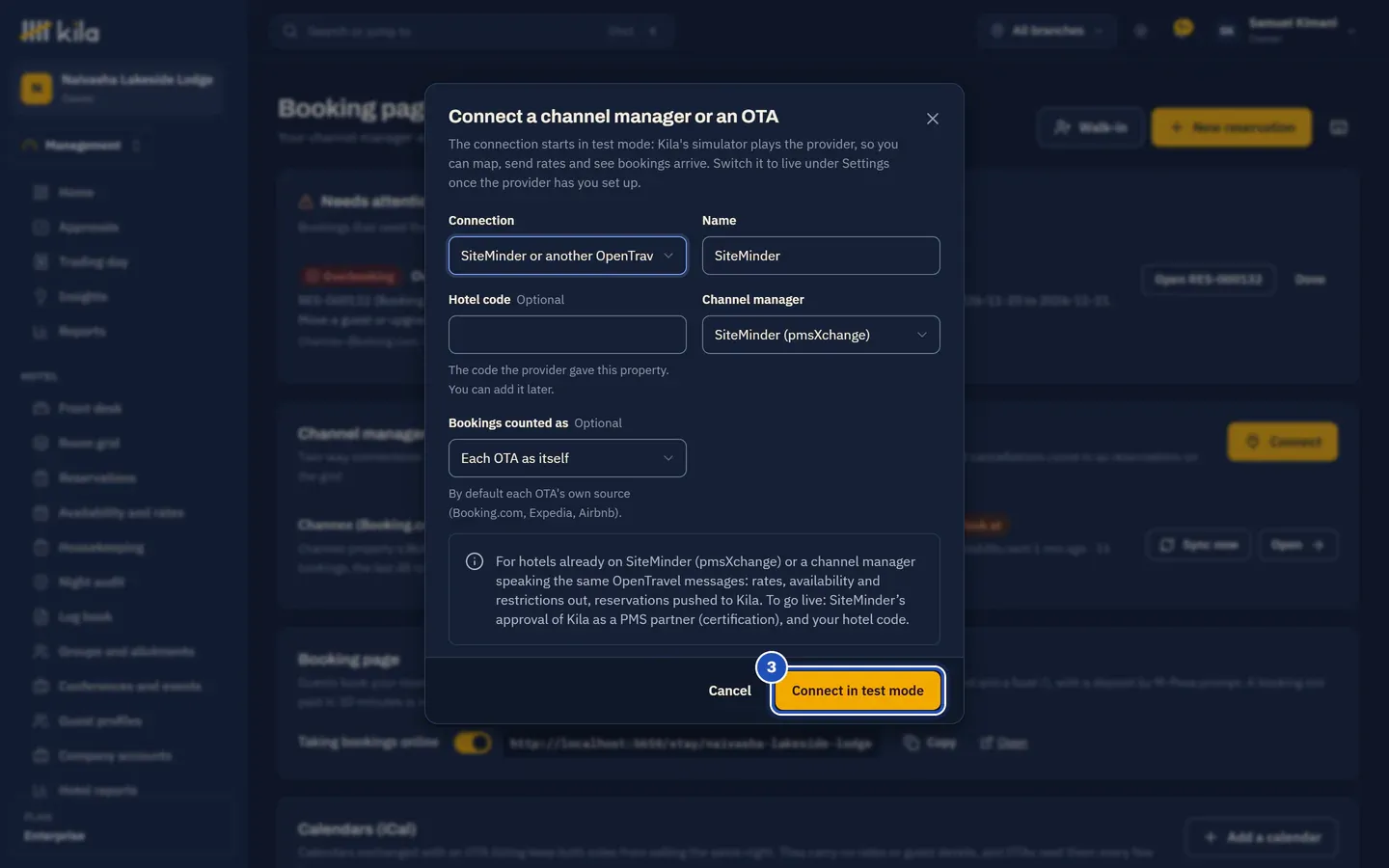Expand the Channel manager dropdown
Viewport: 1389px width, 868px height.
pos(821,335)
